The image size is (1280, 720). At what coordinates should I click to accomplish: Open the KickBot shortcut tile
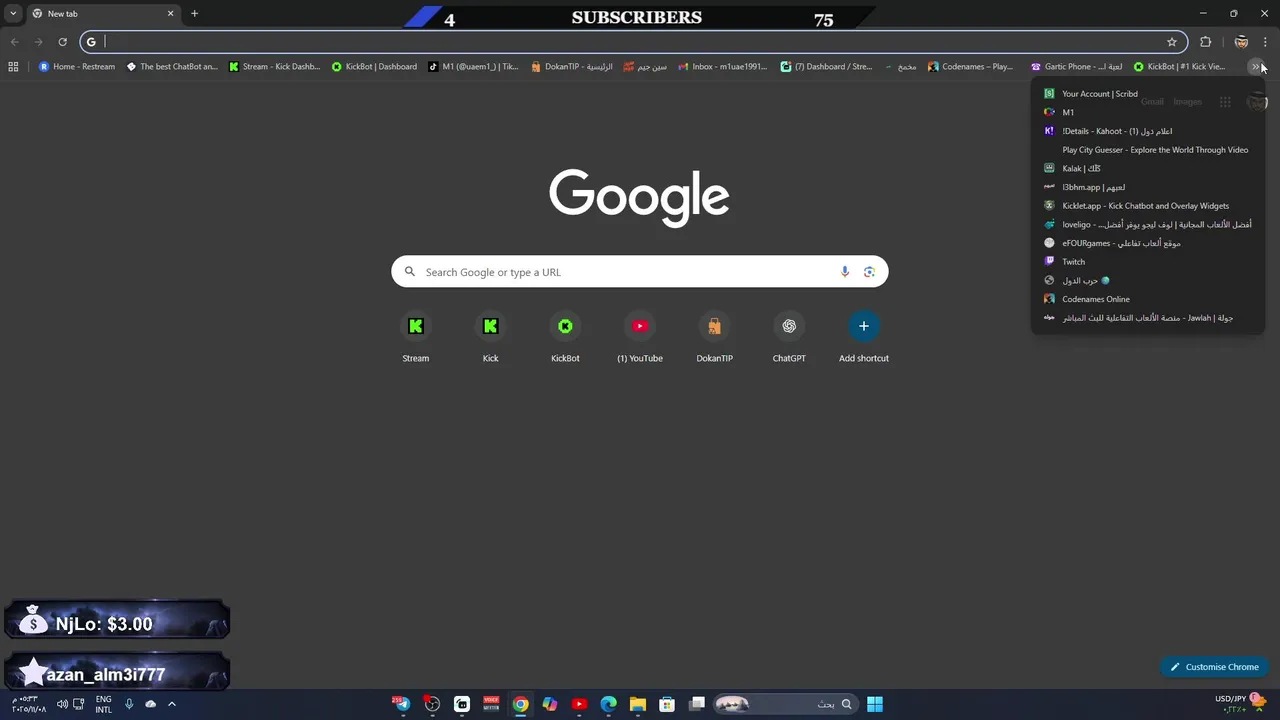[565, 338]
